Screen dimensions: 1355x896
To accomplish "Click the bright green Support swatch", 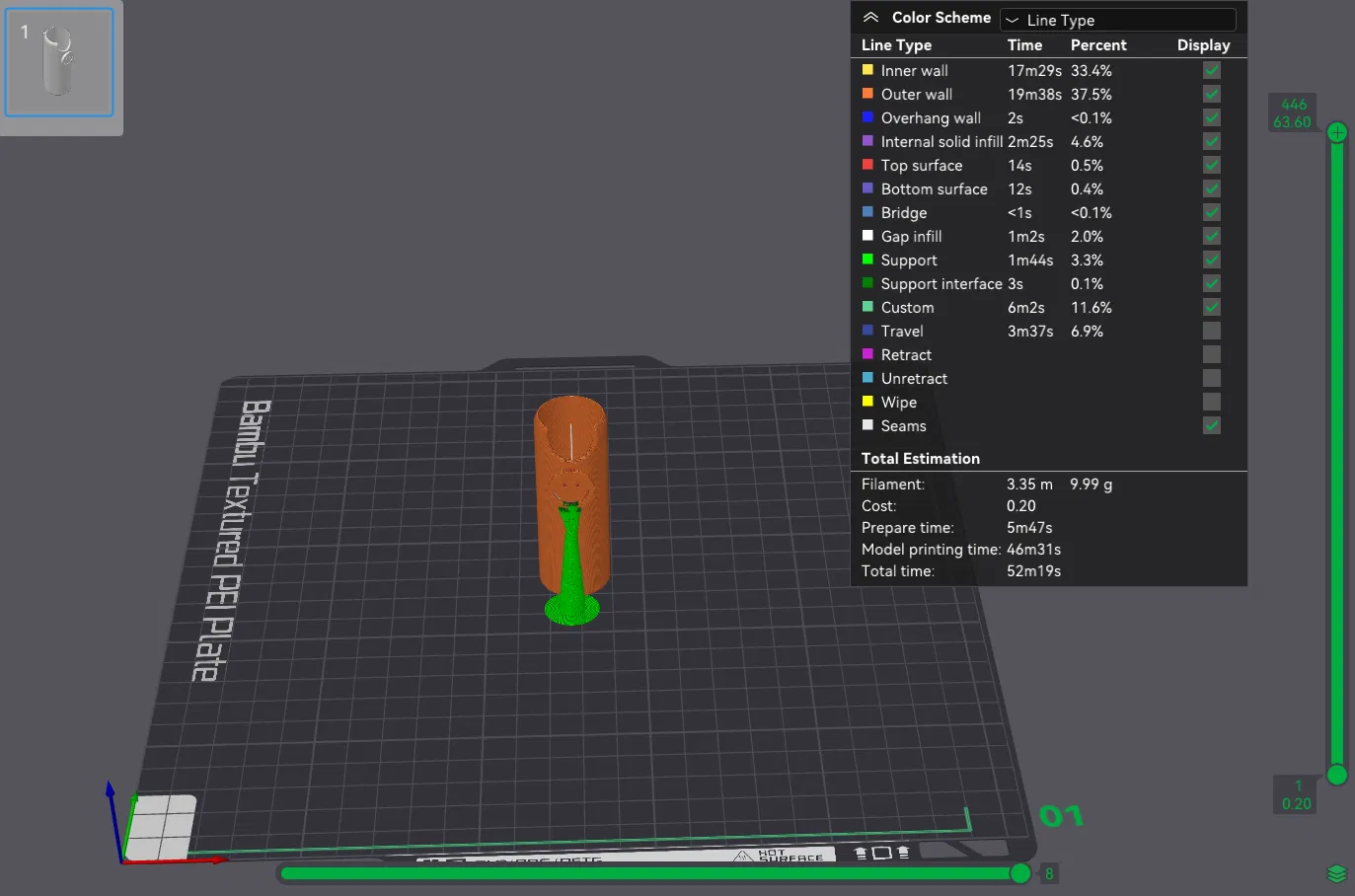I will 867,260.
